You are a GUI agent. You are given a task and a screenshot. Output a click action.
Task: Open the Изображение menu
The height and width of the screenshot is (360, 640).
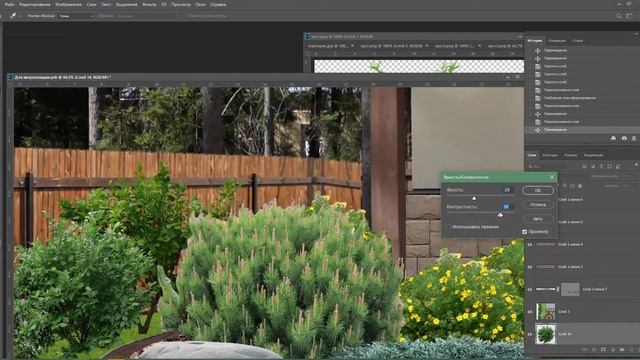(x=68, y=4)
